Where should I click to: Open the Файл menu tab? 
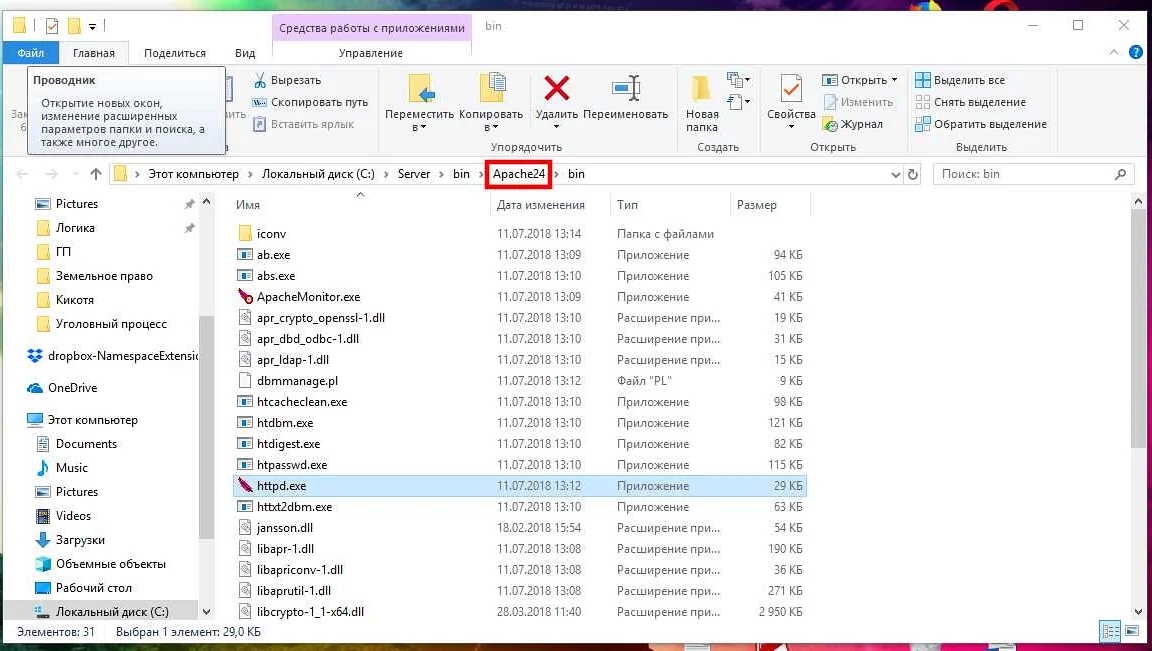31,53
